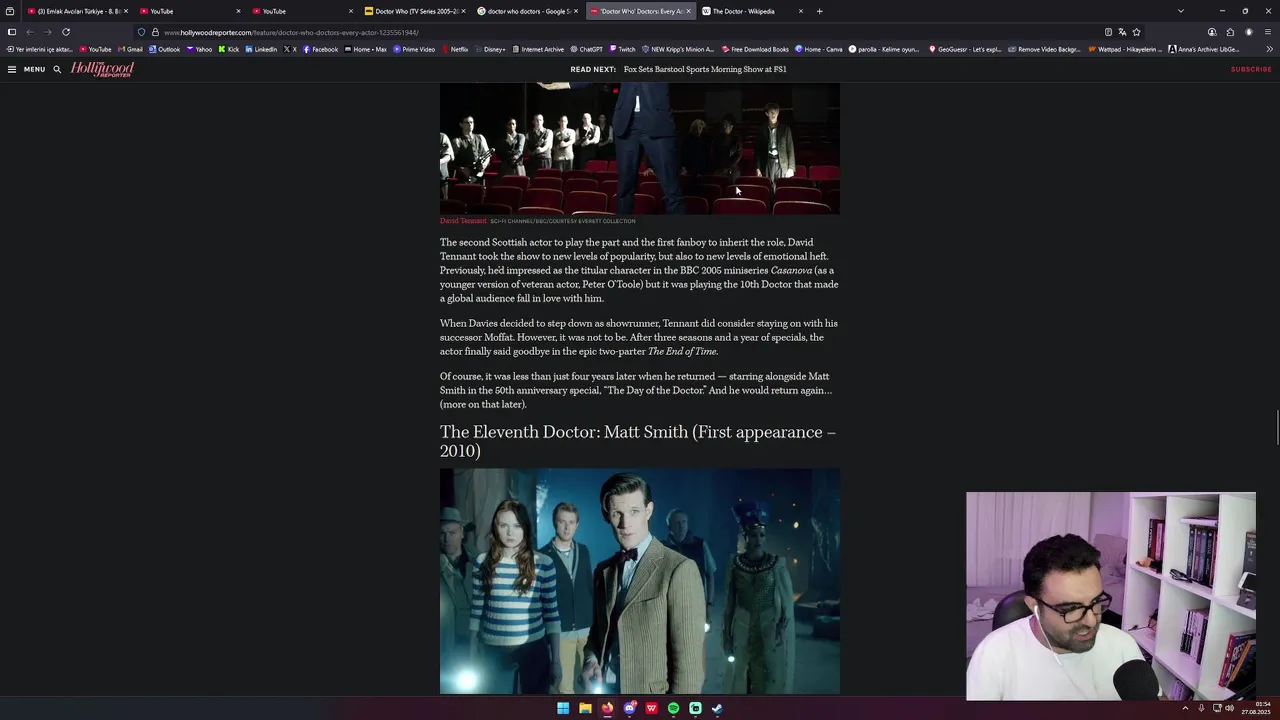The image size is (1280, 720).
Task: Click the page vertical scrollbar thumb
Action: tap(1276, 428)
